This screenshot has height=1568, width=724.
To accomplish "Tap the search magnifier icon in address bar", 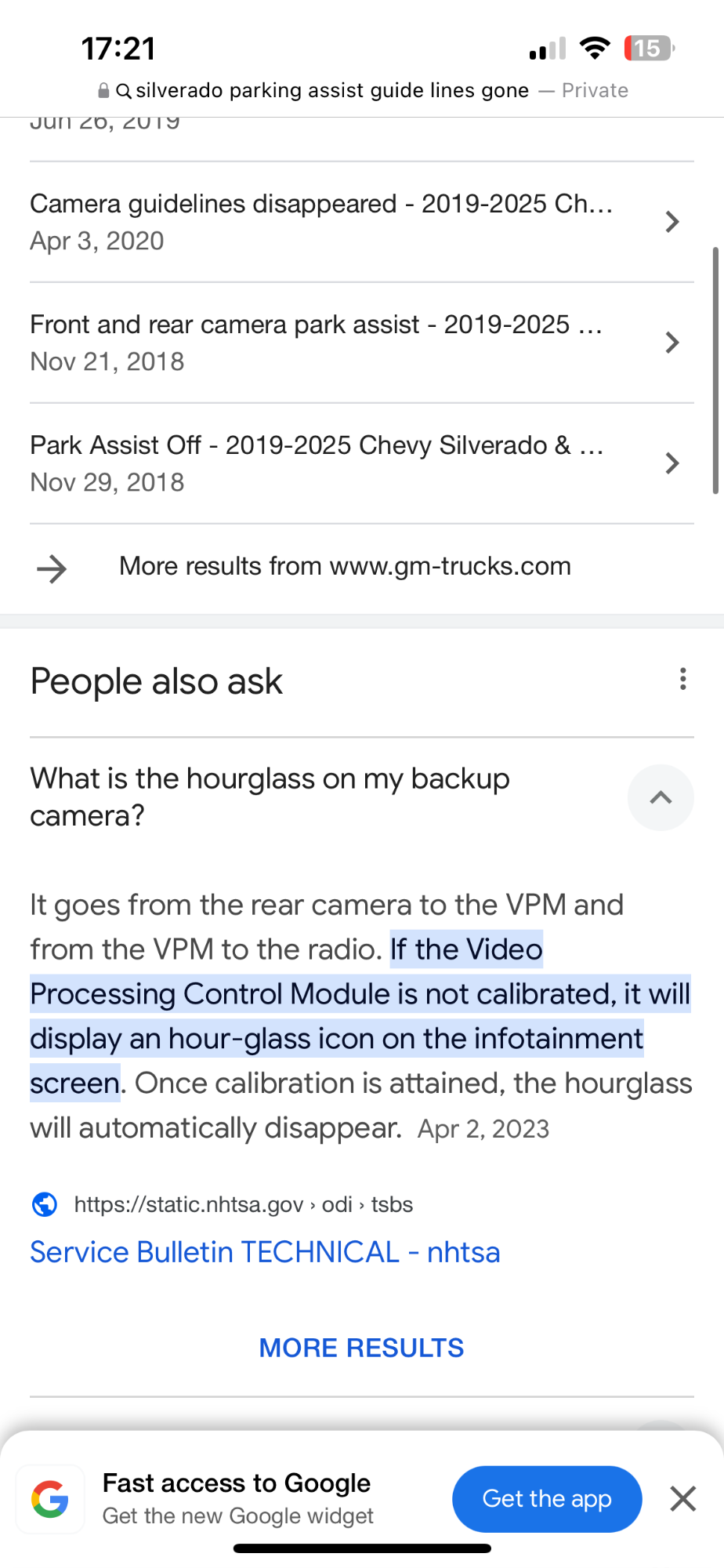I will 124,91.
